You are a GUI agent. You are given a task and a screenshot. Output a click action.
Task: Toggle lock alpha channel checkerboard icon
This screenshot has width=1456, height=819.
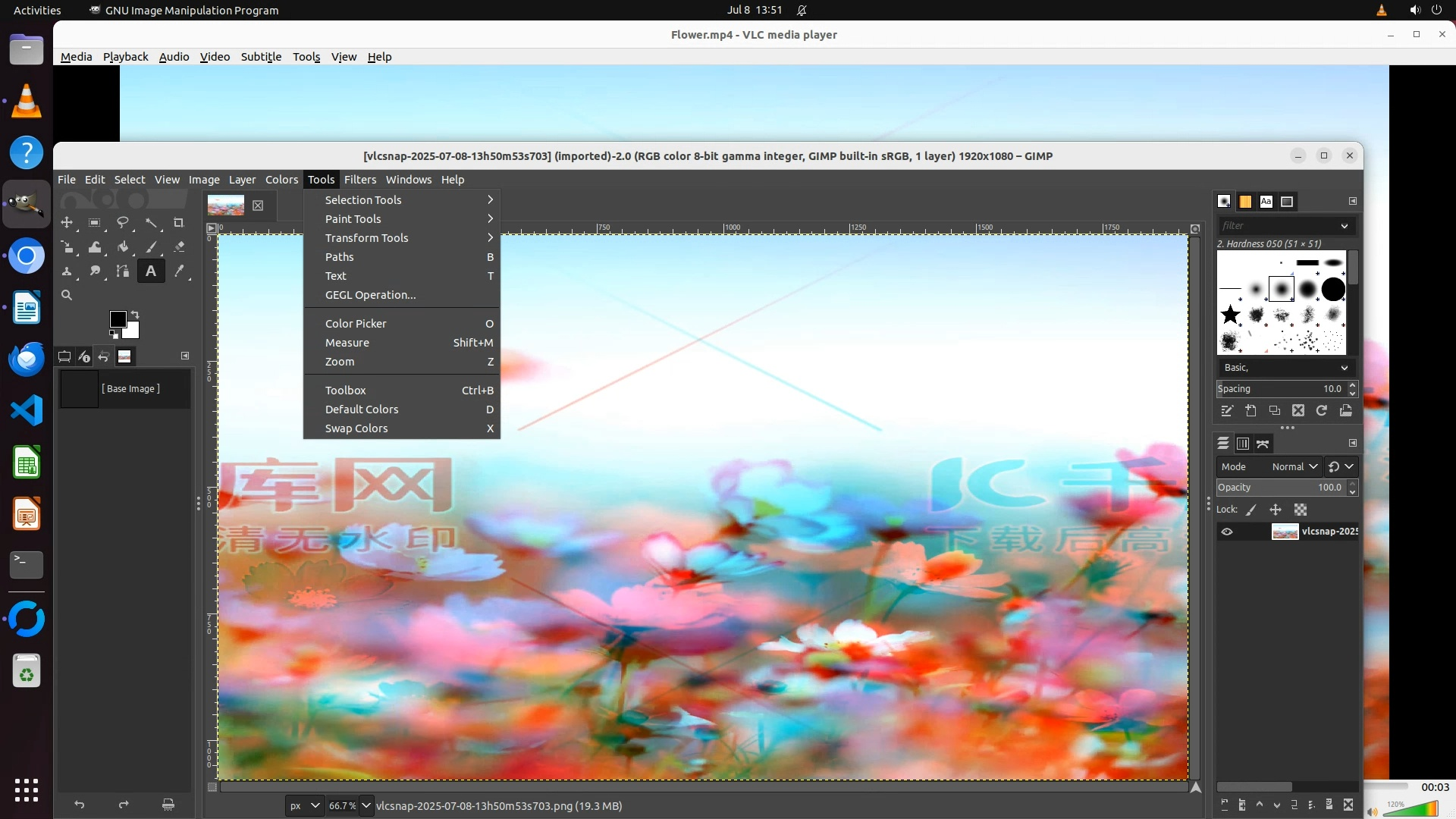coord(1301,510)
